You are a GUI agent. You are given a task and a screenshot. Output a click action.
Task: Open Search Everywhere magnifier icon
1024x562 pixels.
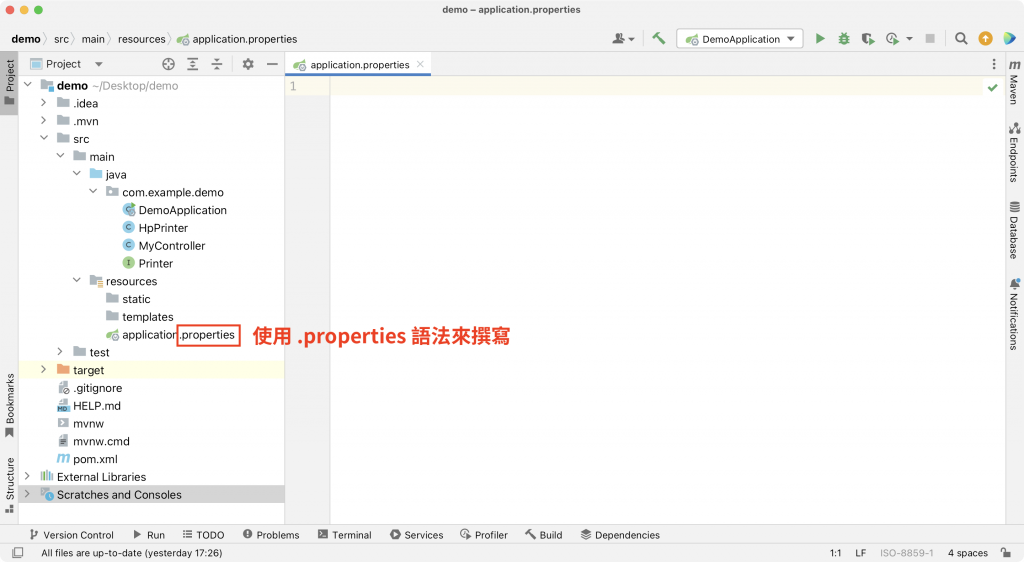pos(961,39)
